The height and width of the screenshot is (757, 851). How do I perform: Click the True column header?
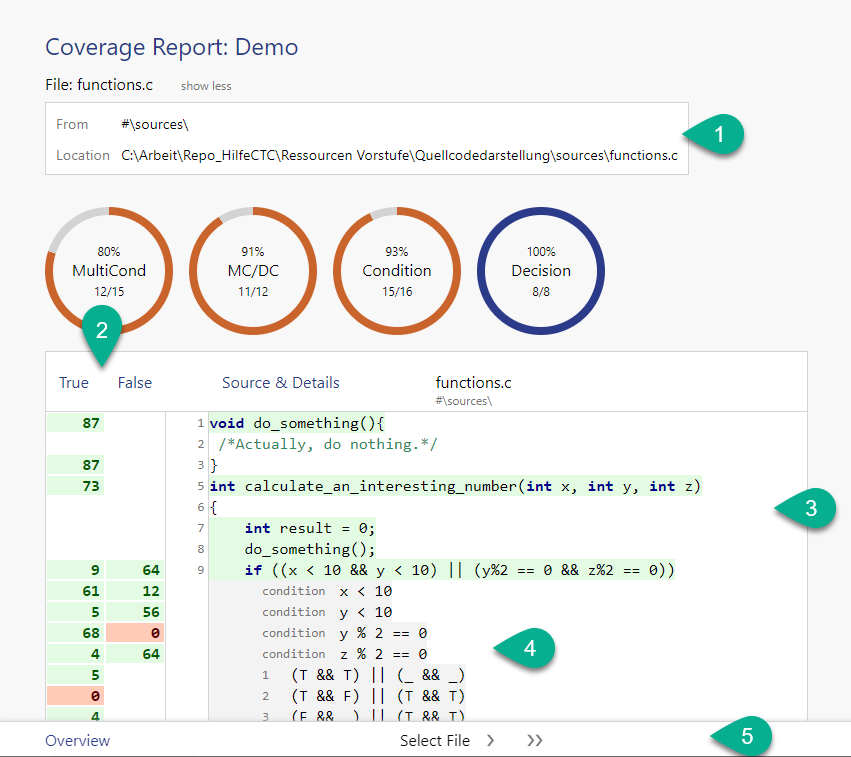(73, 383)
